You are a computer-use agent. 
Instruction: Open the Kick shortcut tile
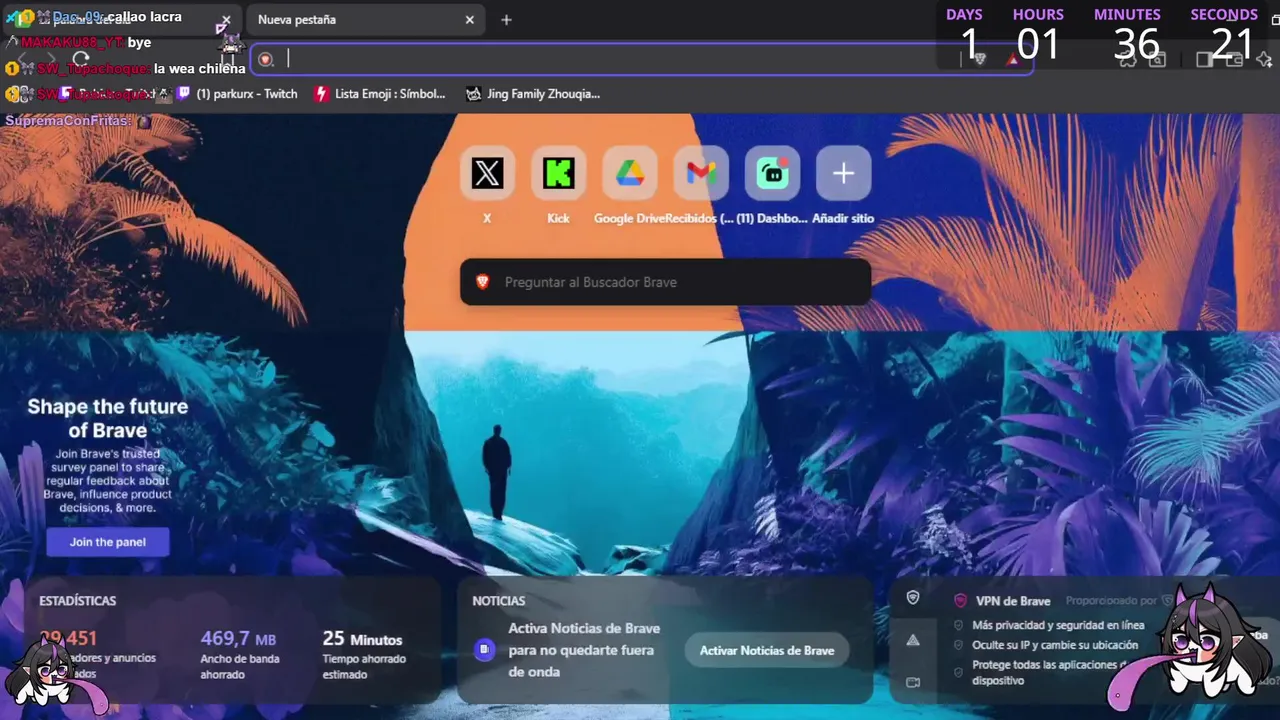coord(558,173)
